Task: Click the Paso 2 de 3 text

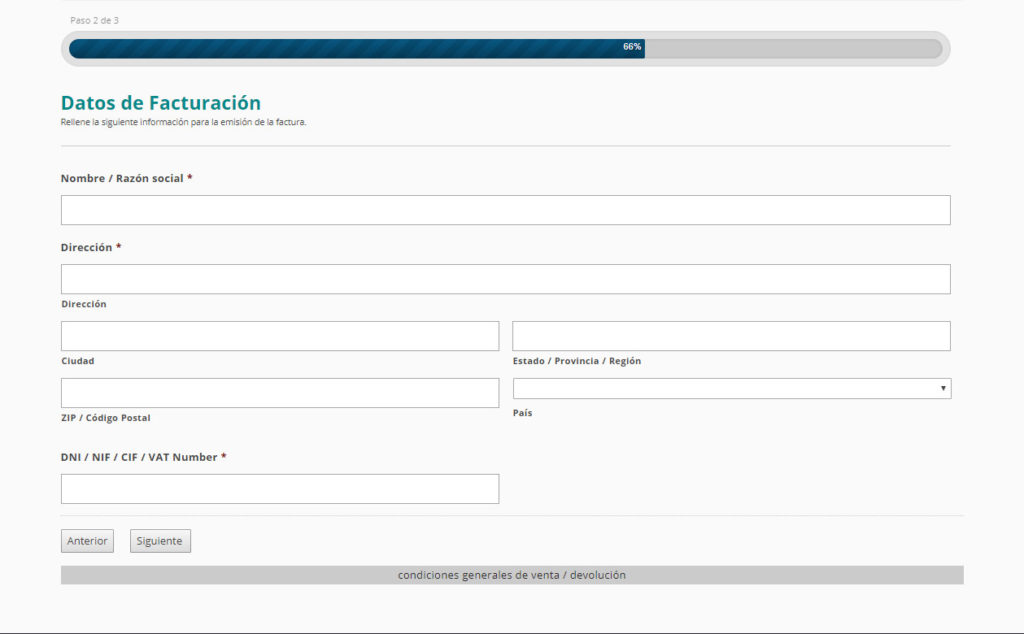Action: (95, 20)
